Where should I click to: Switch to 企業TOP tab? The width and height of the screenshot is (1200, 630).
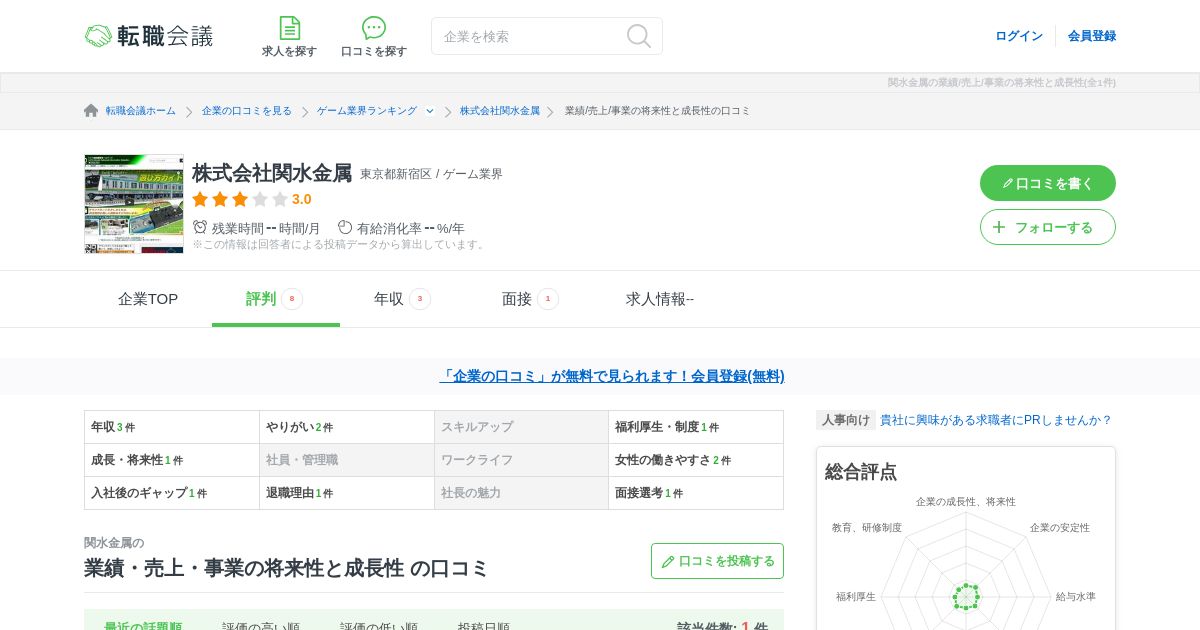148,299
